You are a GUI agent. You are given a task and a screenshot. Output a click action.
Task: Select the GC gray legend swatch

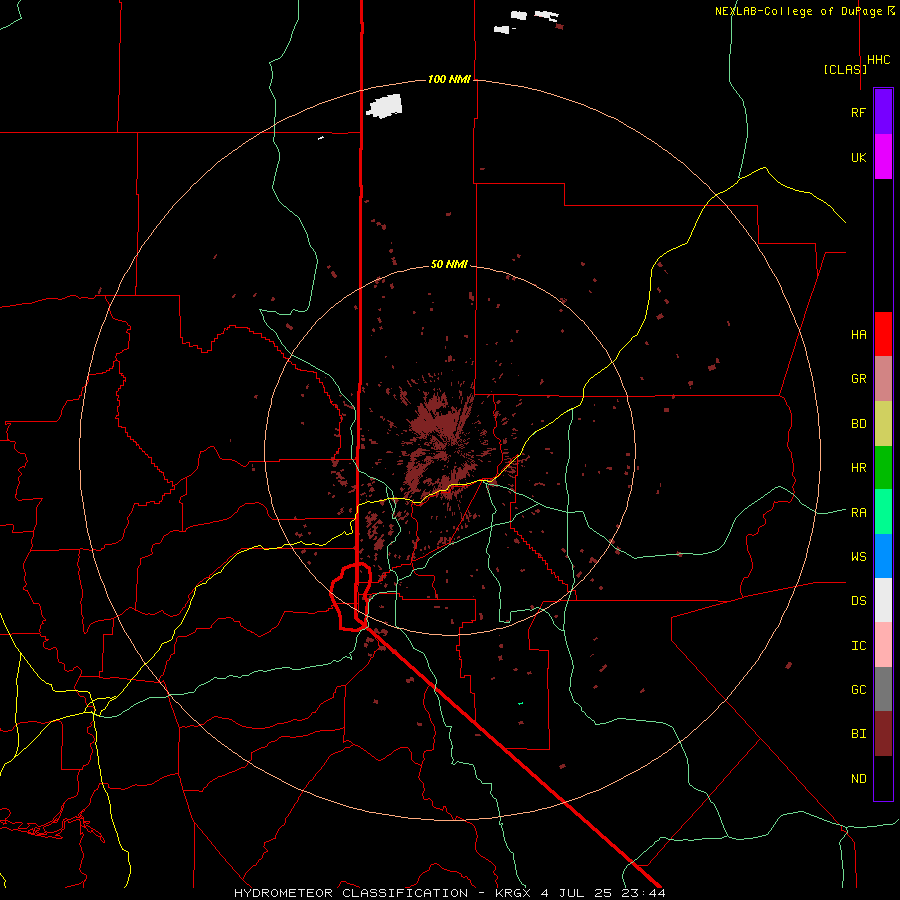883,689
